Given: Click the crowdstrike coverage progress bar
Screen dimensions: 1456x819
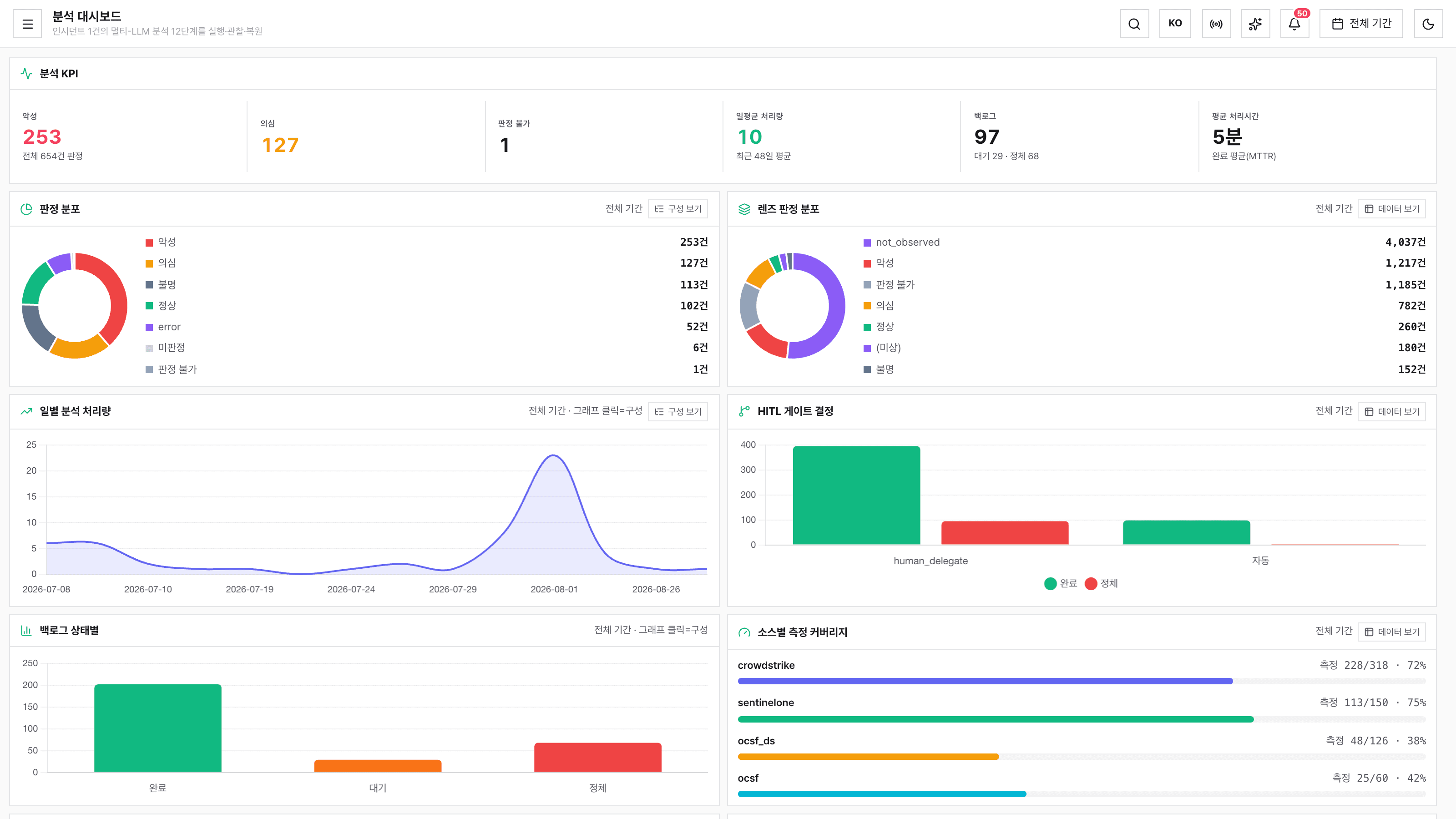Looking at the screenshot, I should pyautogui.click(x=1081, y=682).
